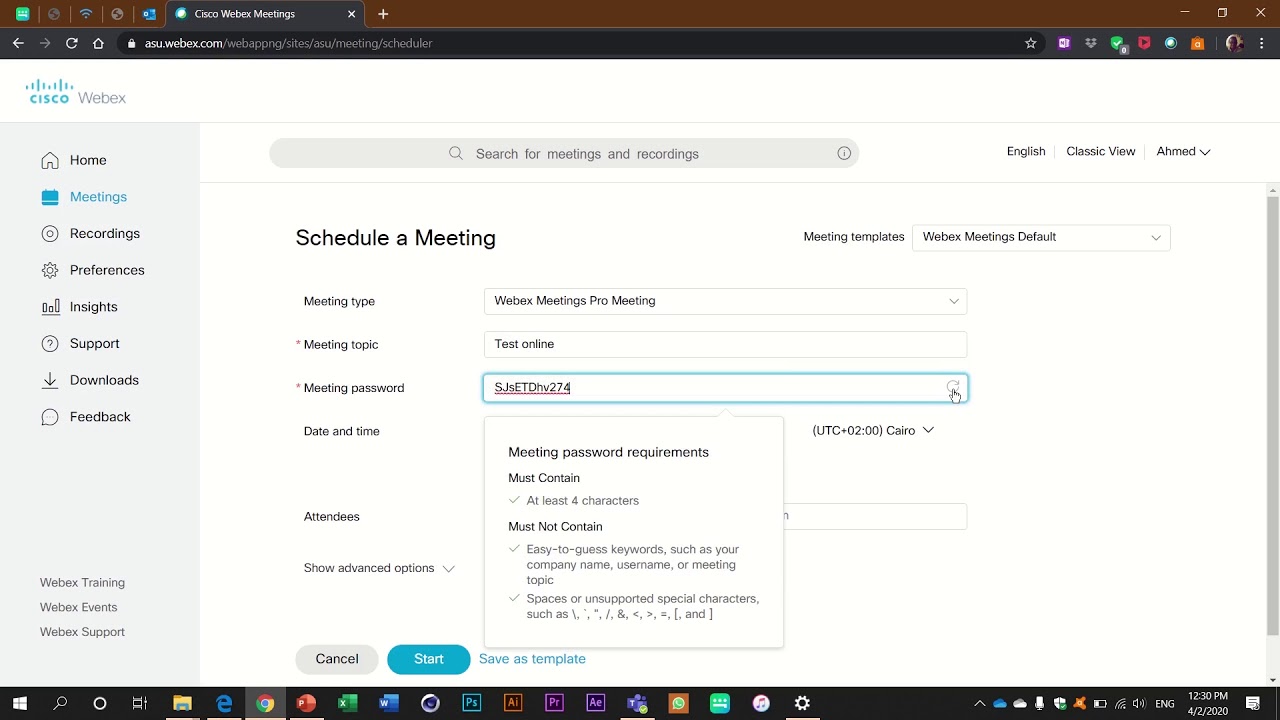Open Microsoft Teams from taskbar

coord(637,703)
